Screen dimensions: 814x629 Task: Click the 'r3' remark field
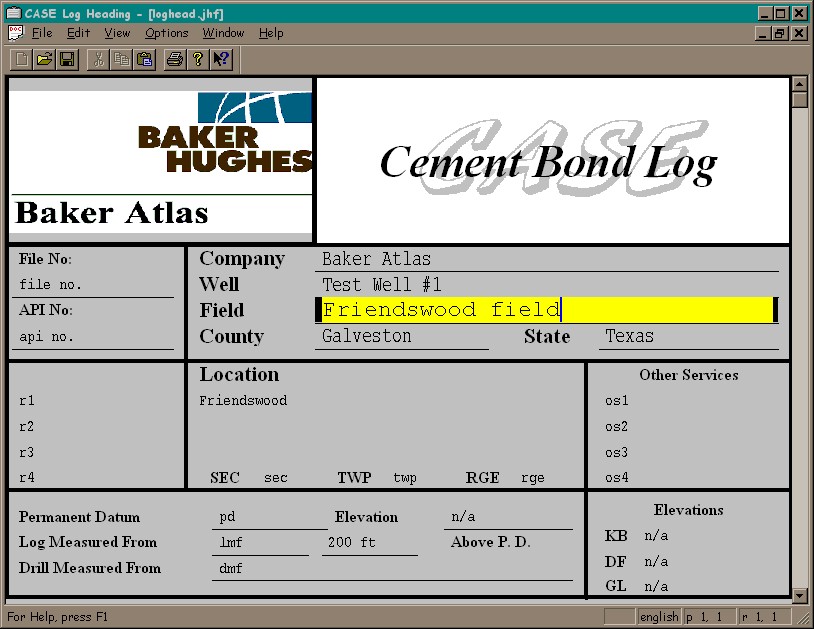[26, 452]
